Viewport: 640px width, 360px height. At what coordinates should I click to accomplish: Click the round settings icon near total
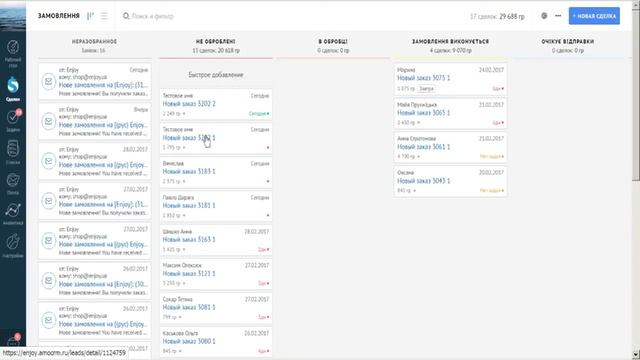(x=544, y=16)
